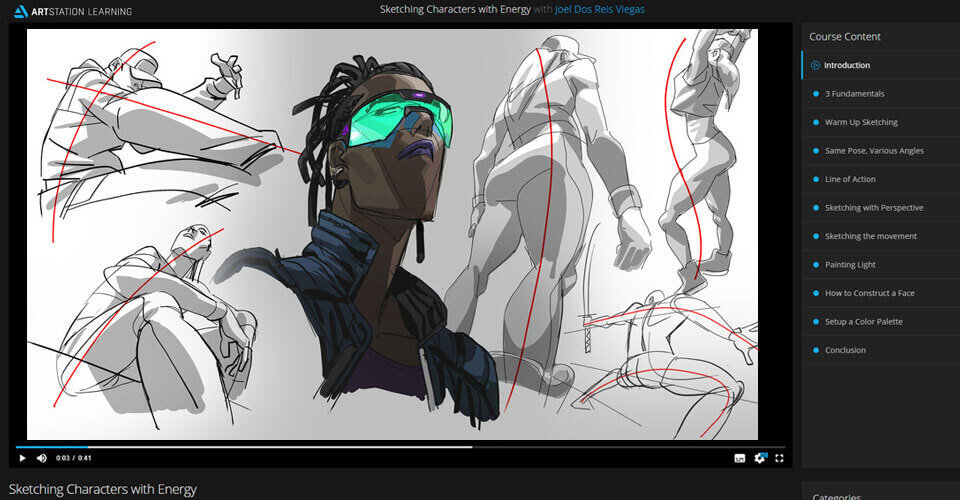Screen dimensions: 960x500
Task: Jump to the Conclusion lesson
Action: pos(845,350)
